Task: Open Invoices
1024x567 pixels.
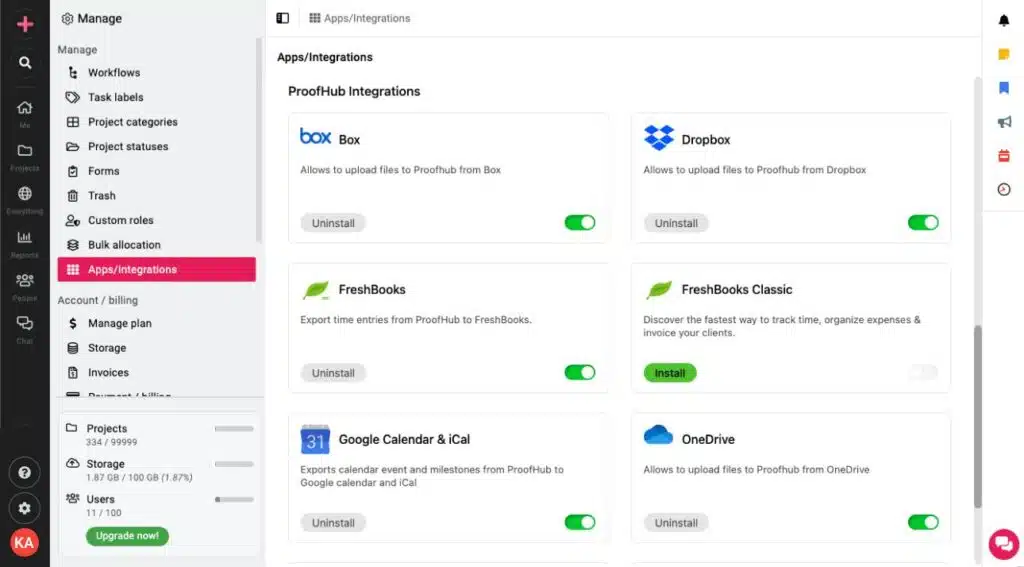Action: (x=157, y=372)
